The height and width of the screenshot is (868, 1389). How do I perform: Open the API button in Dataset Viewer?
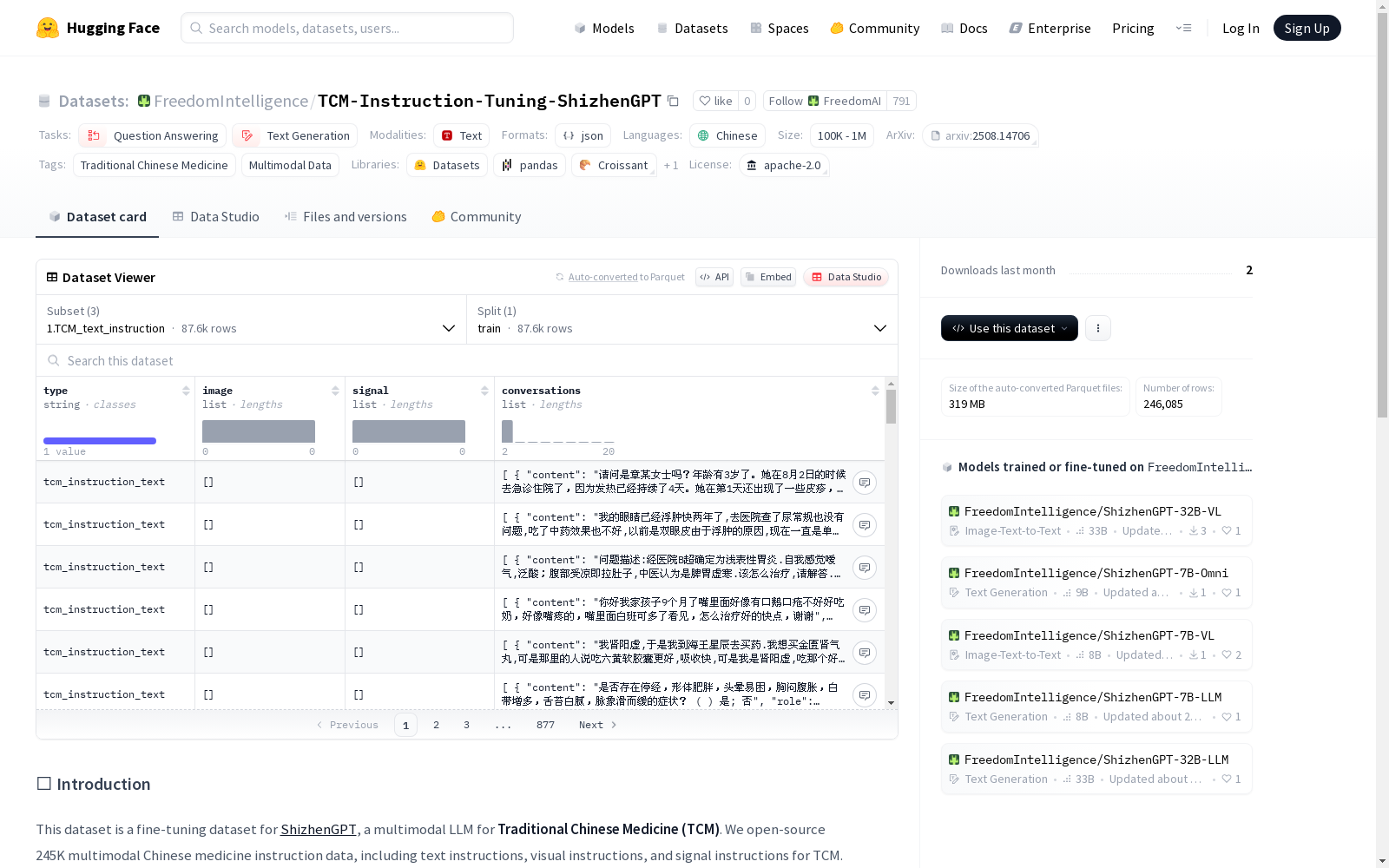click(714, 278)
